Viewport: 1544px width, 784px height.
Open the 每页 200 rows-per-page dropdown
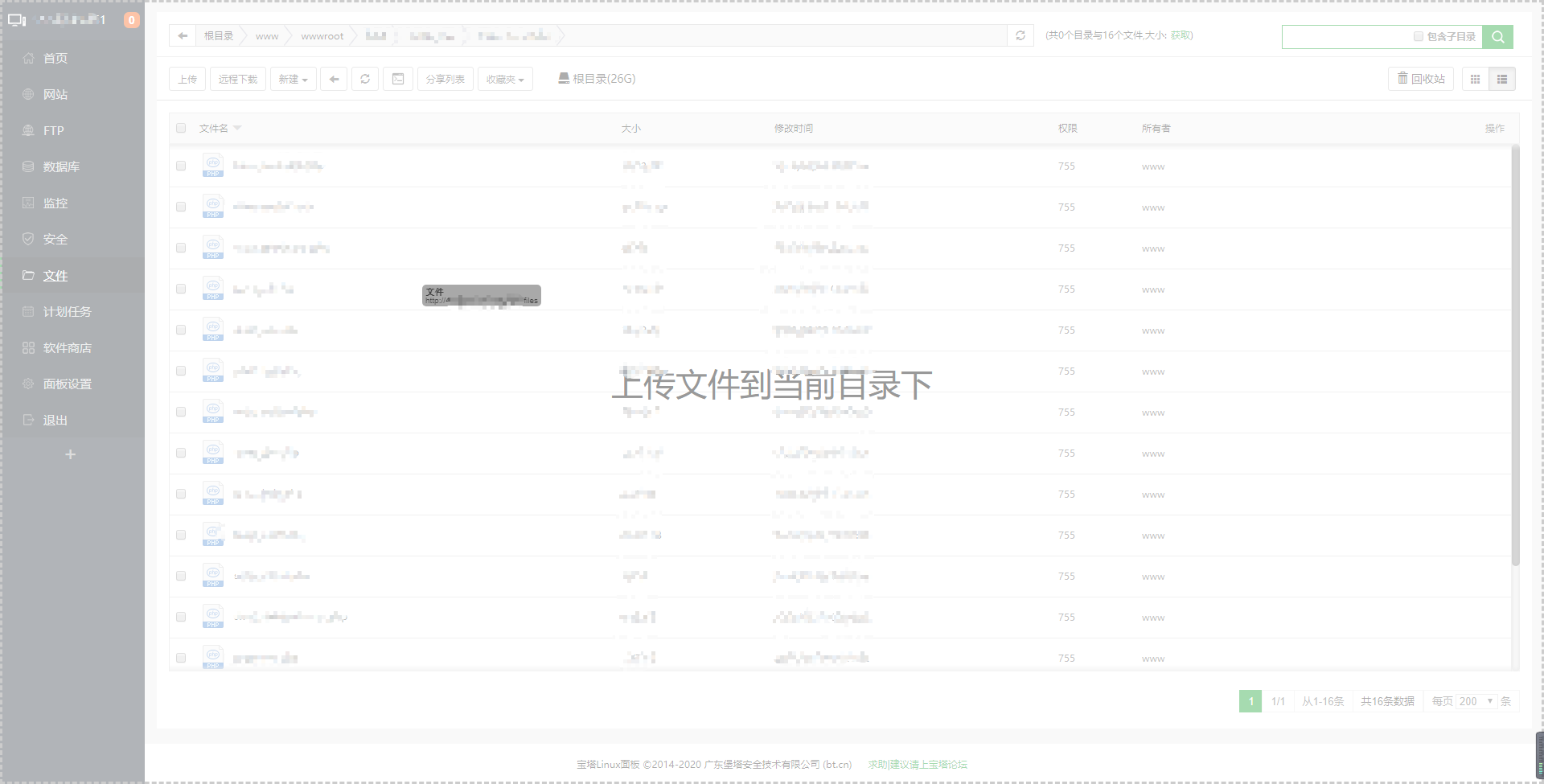pyautogui.click(x=1476, y=701)
